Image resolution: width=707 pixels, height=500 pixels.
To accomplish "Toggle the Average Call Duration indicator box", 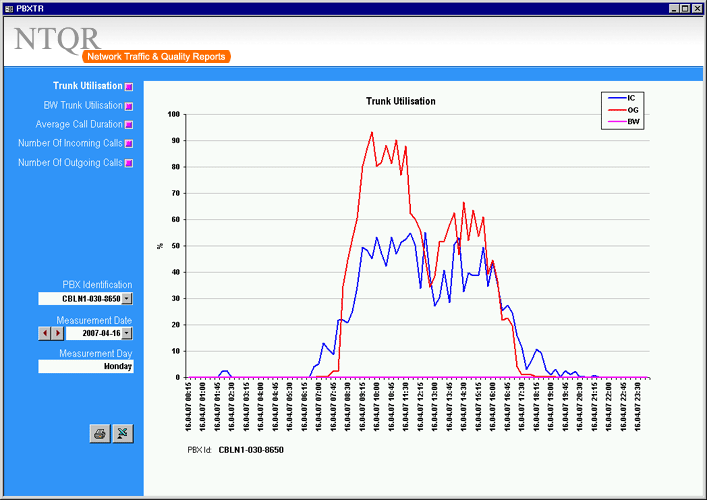I will click(129, 125).
